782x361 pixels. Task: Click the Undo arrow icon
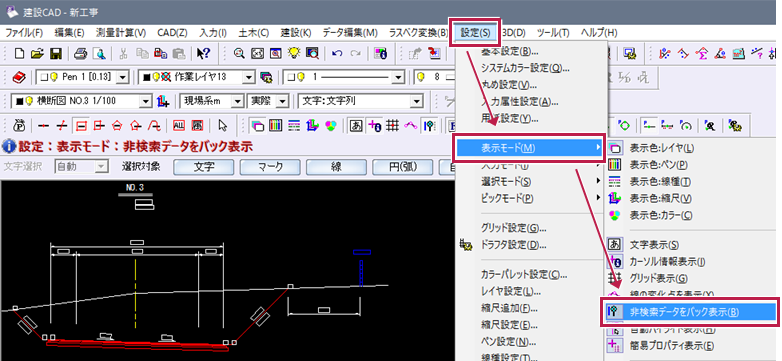[x=337, y=53]
